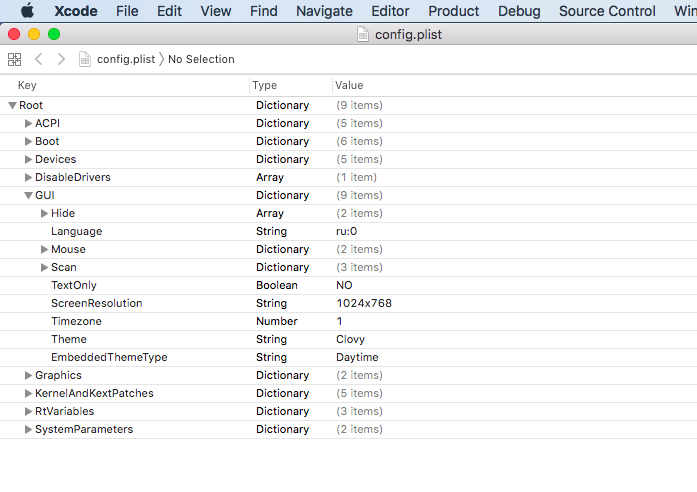Open the View menu

pos(216,11)
